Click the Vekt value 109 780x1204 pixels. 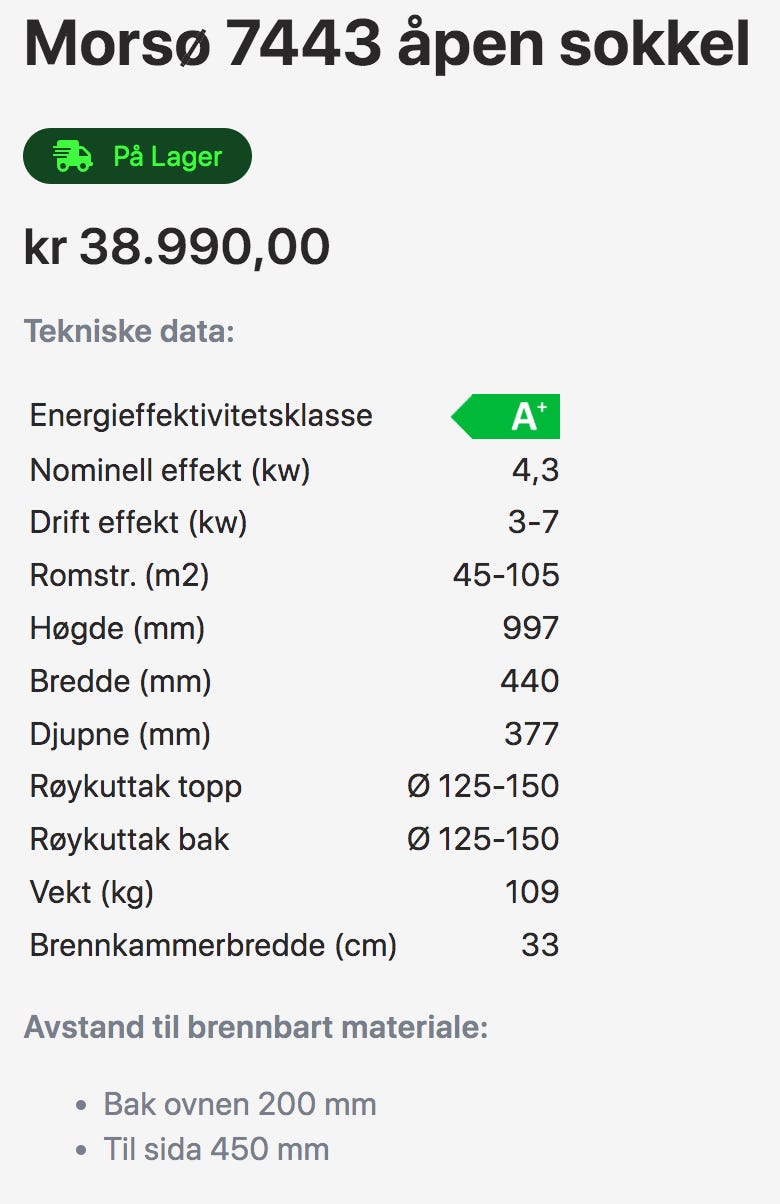pos(532,892)
